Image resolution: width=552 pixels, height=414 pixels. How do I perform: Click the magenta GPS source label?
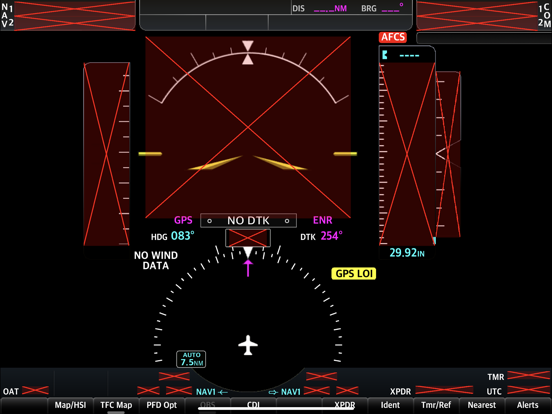coord(183,220)
